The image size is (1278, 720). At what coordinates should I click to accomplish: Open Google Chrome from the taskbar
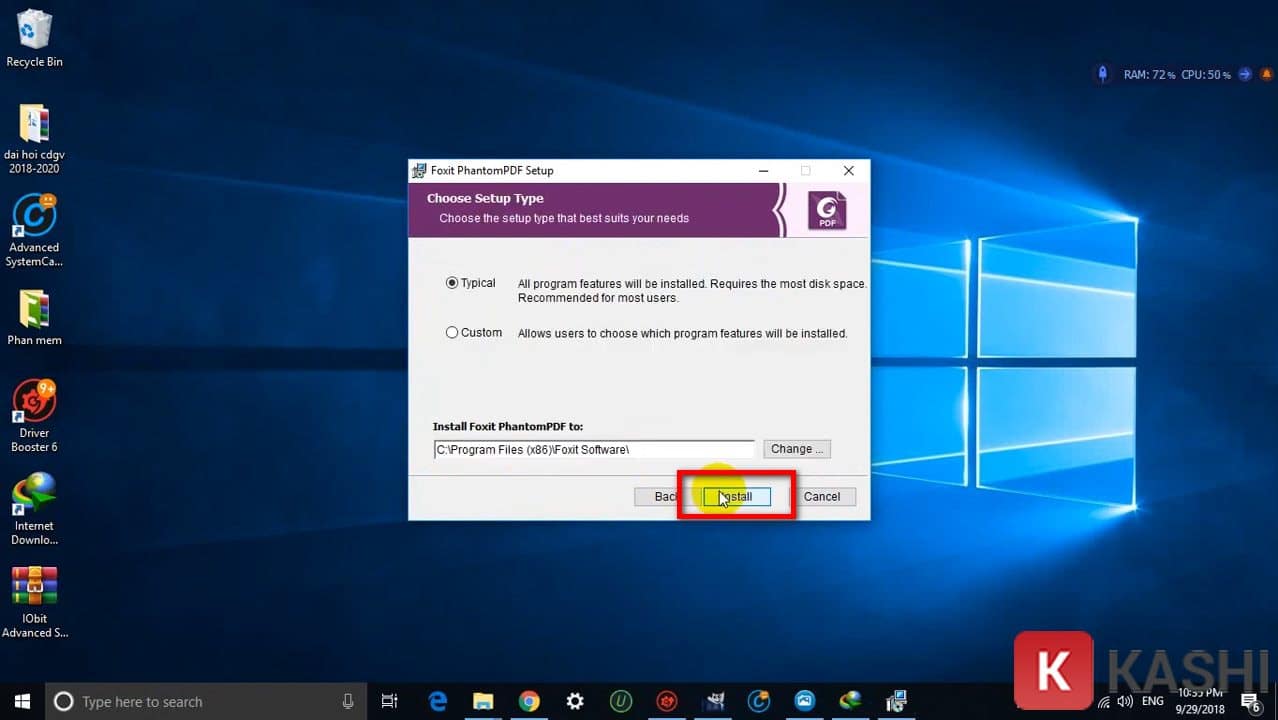tap(529, 701)
